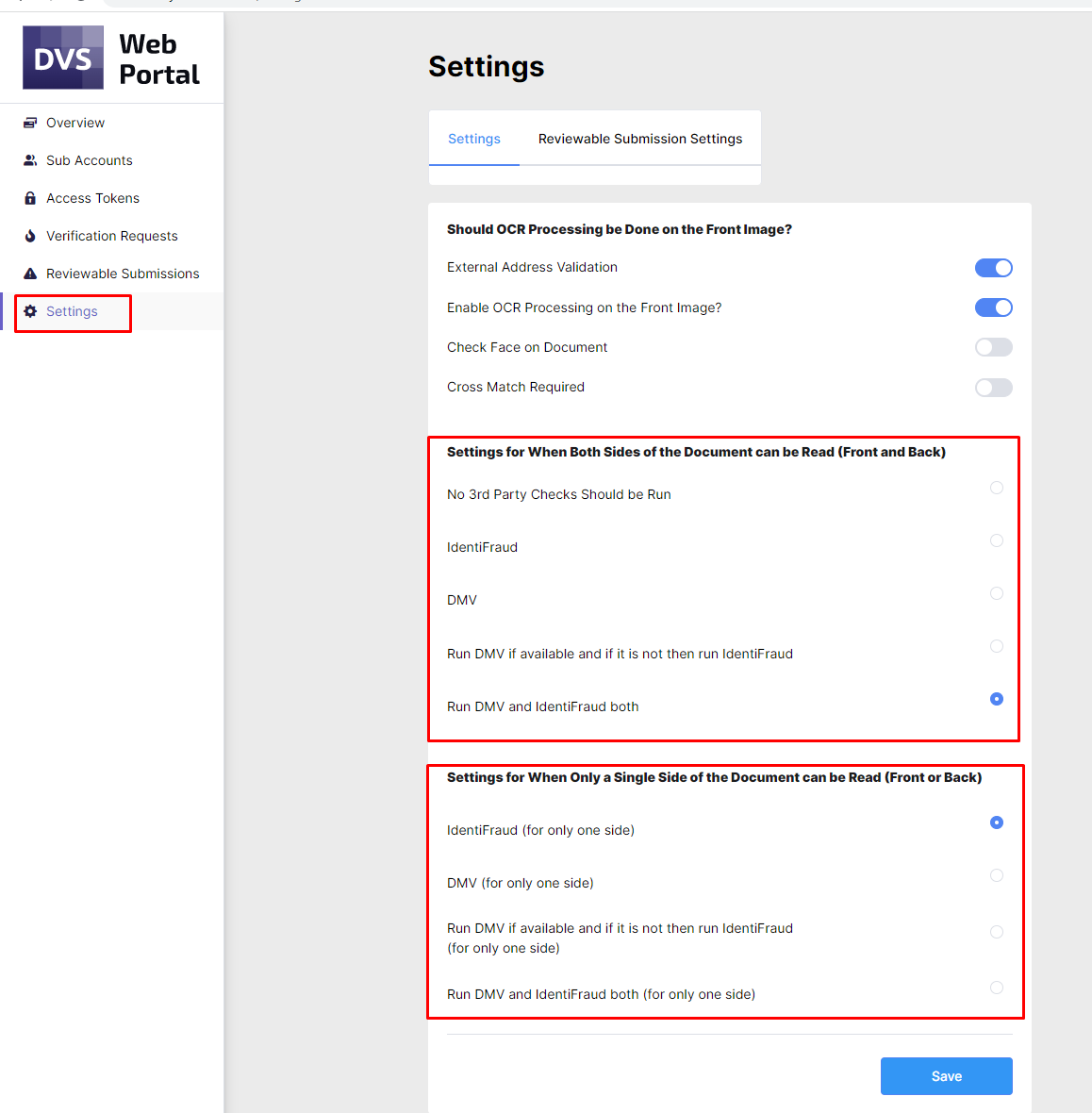Select Run DMV and IdentiFraud both (one side)

click(996, 988)
